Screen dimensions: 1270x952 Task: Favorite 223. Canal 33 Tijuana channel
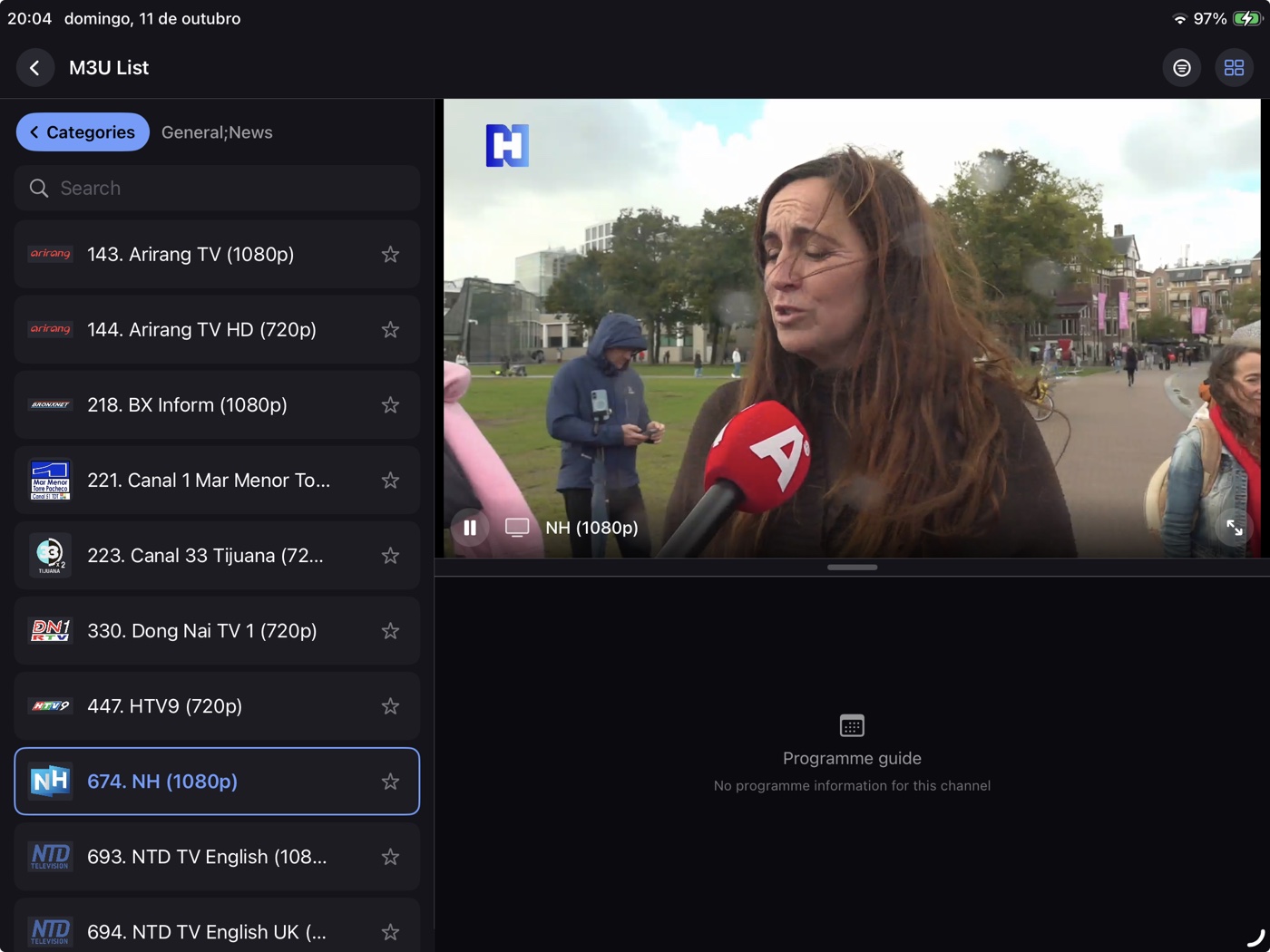390,556
